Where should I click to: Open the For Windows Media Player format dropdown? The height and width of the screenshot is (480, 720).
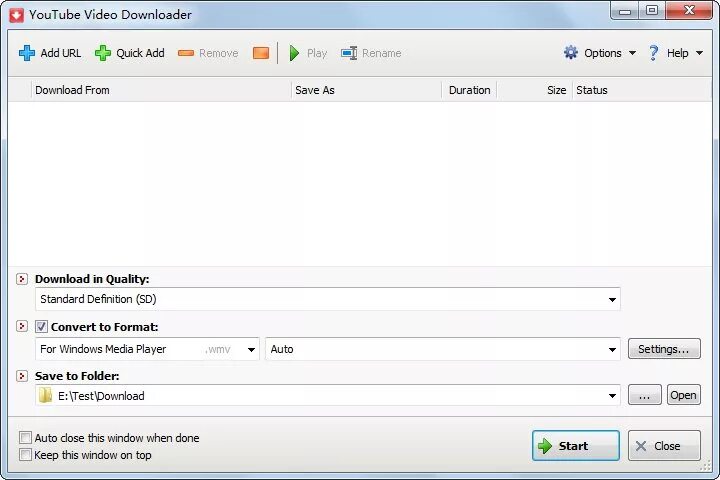[x=147, y=349]
